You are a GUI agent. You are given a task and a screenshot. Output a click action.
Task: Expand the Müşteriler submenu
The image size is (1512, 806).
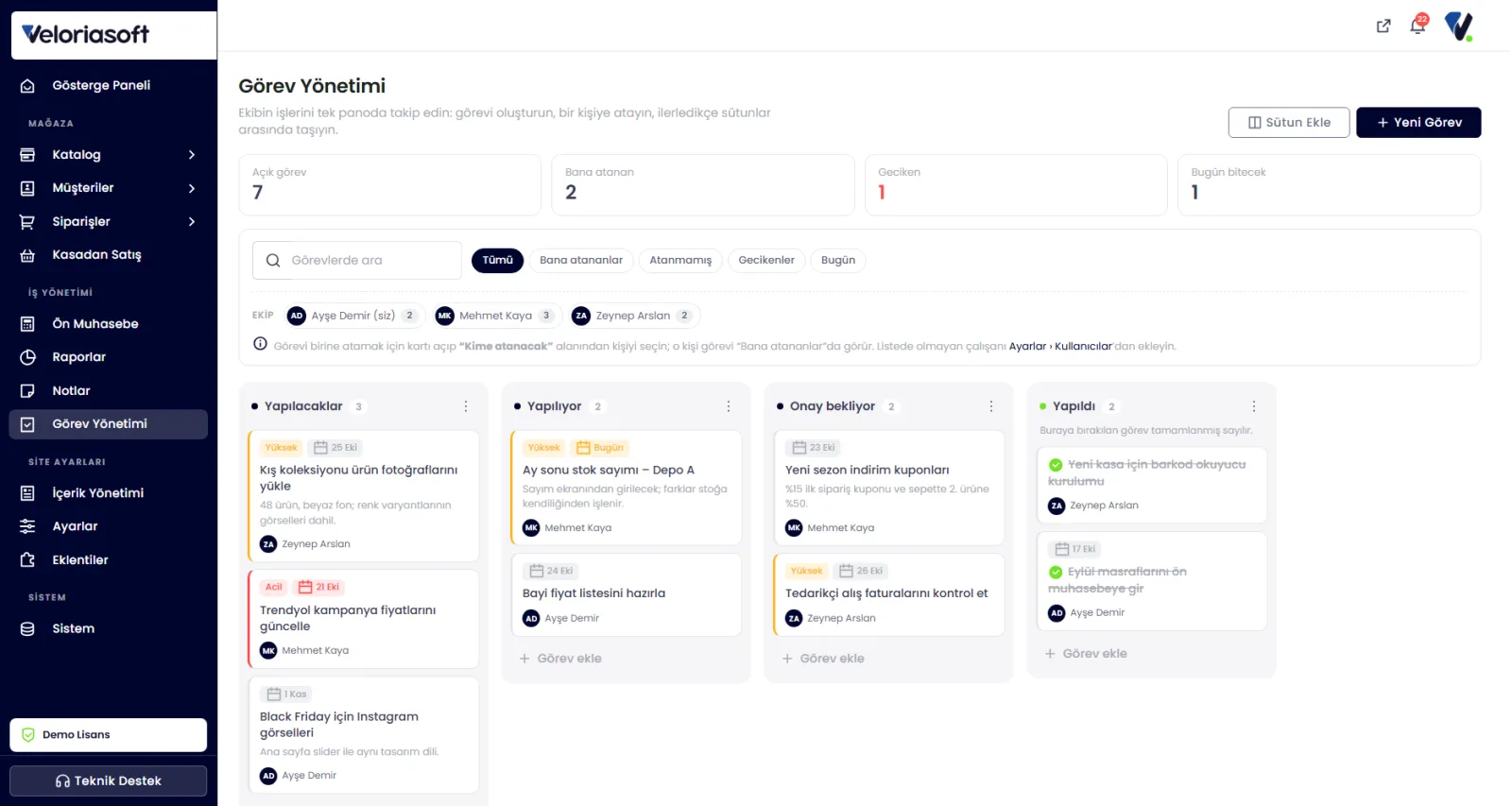point(192,188)
